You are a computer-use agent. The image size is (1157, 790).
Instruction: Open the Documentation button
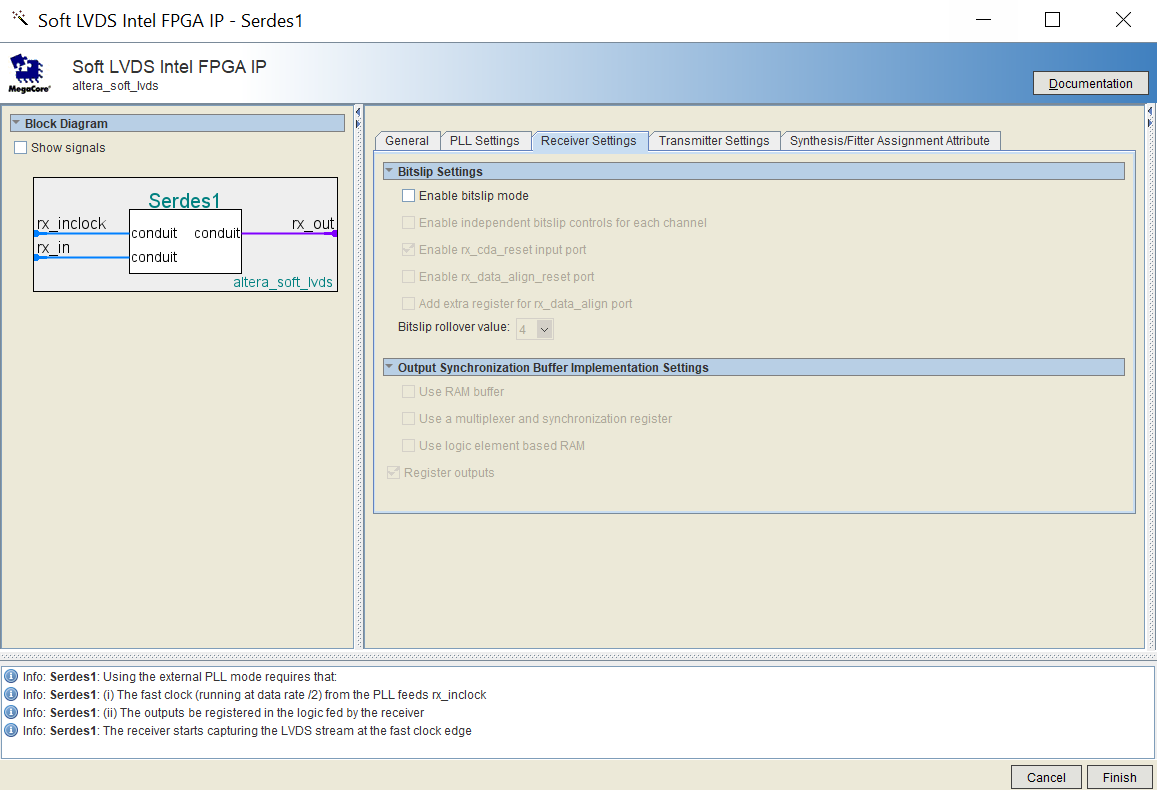pyautogui.click(x=1091, y=83)
